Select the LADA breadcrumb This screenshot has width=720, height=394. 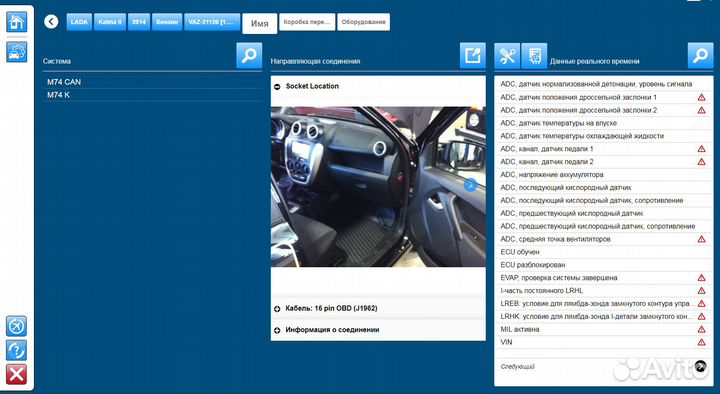click(79, 22)
